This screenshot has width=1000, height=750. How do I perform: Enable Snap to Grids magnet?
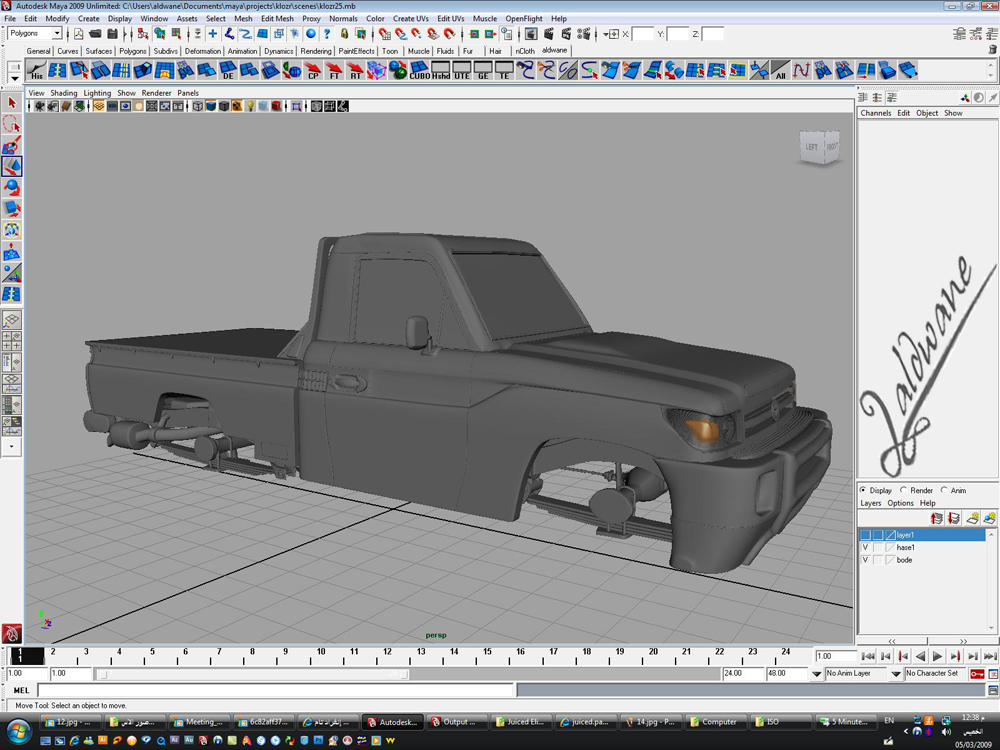384,34
